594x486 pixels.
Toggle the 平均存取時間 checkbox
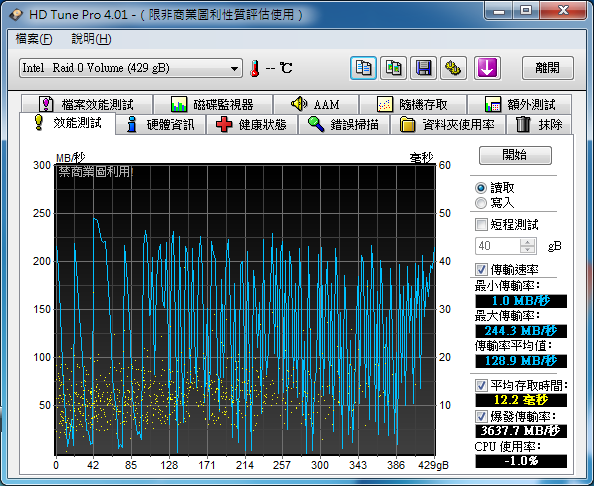point(481,386)
